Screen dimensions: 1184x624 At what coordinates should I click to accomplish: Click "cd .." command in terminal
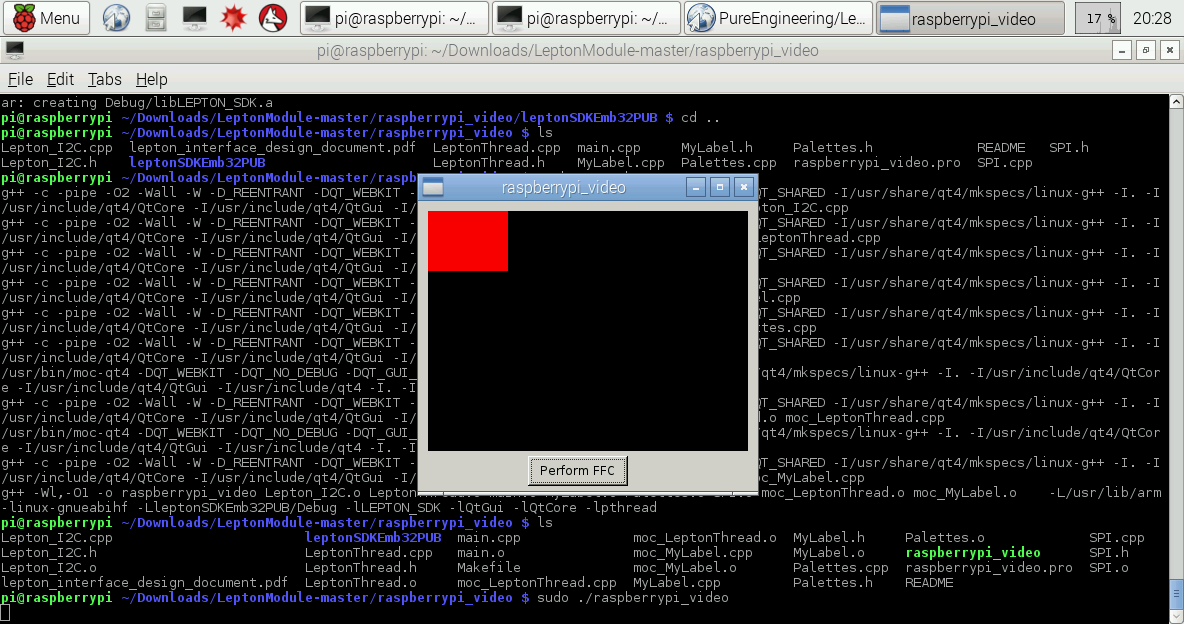coord(700,117)
